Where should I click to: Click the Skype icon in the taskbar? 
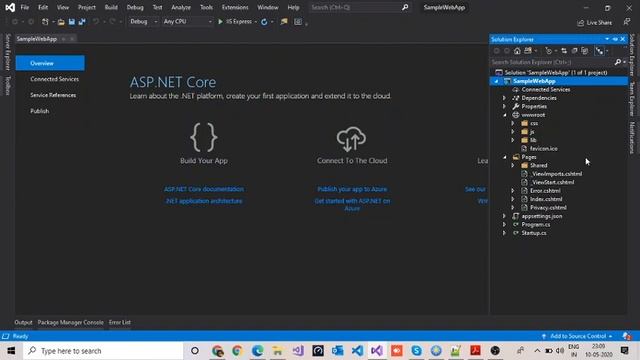[416, 351]
